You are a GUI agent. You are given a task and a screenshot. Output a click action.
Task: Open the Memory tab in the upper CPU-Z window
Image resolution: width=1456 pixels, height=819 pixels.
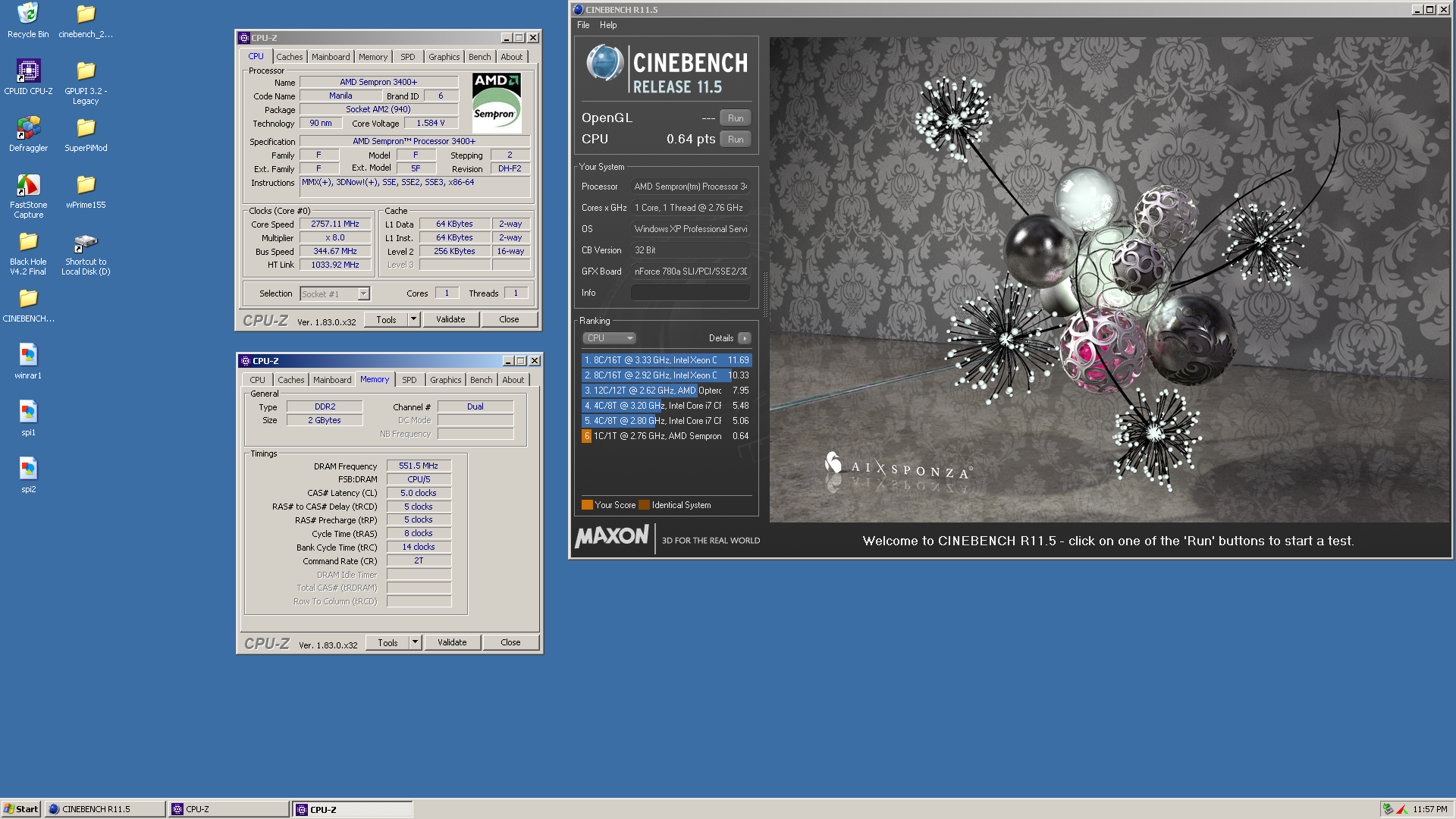[x=373, y=57]
